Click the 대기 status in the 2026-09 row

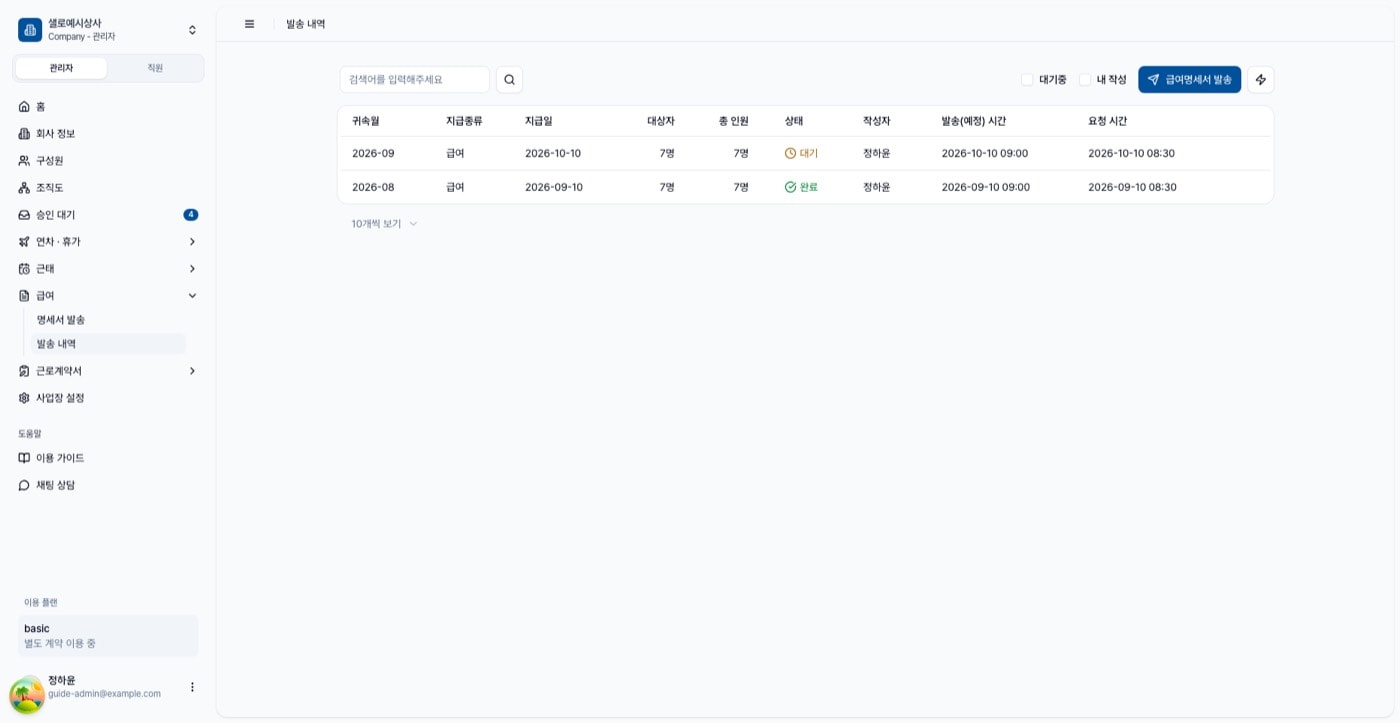(801, 154)
